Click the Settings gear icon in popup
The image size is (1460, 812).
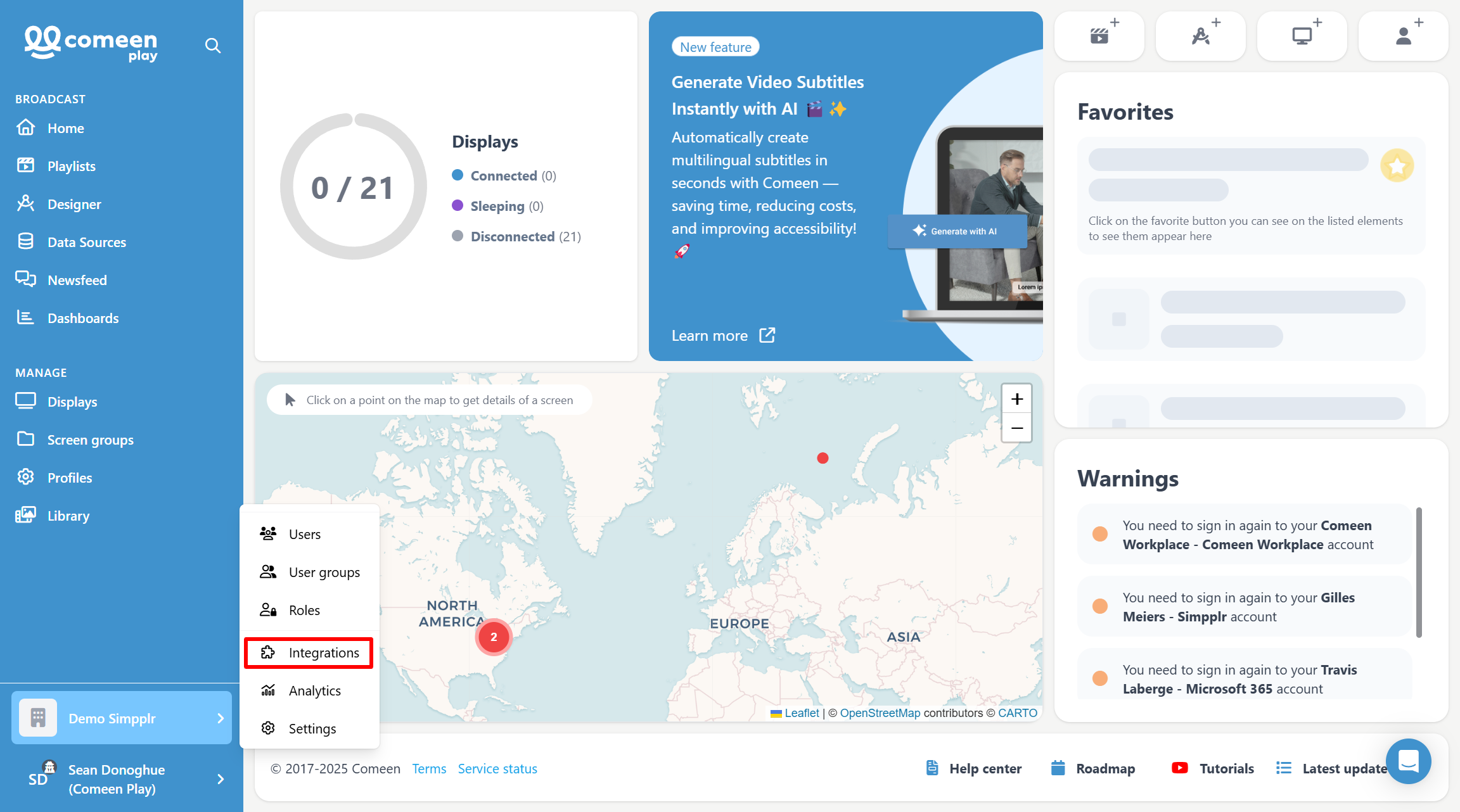(268, 728)
